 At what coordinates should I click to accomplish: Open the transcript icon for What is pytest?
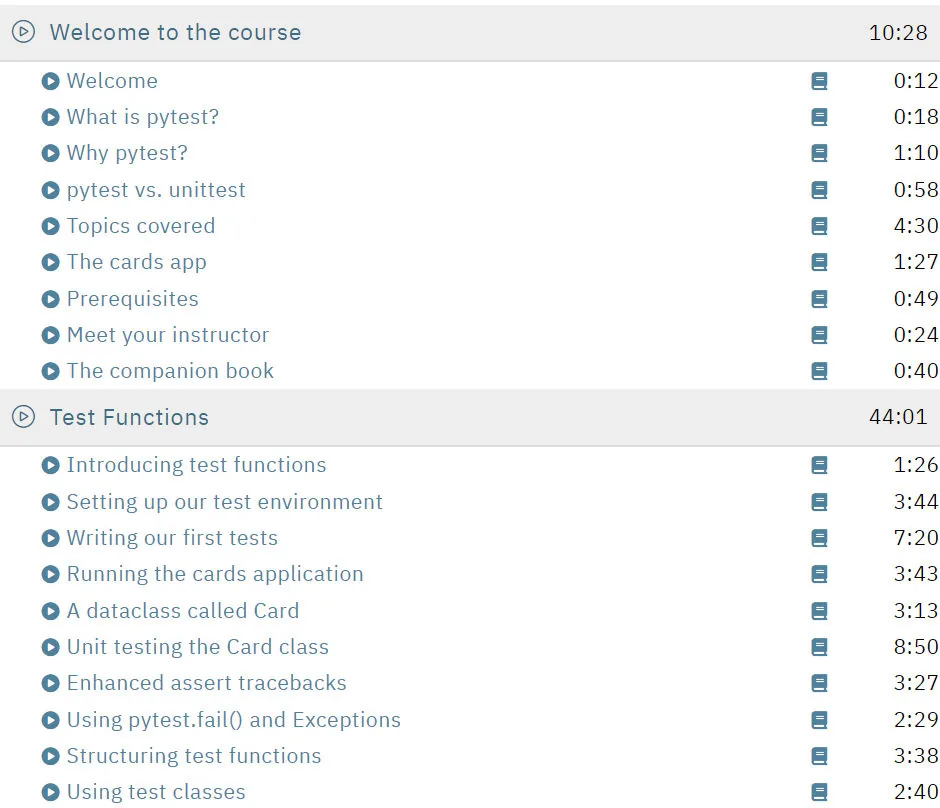pos(819,117)
